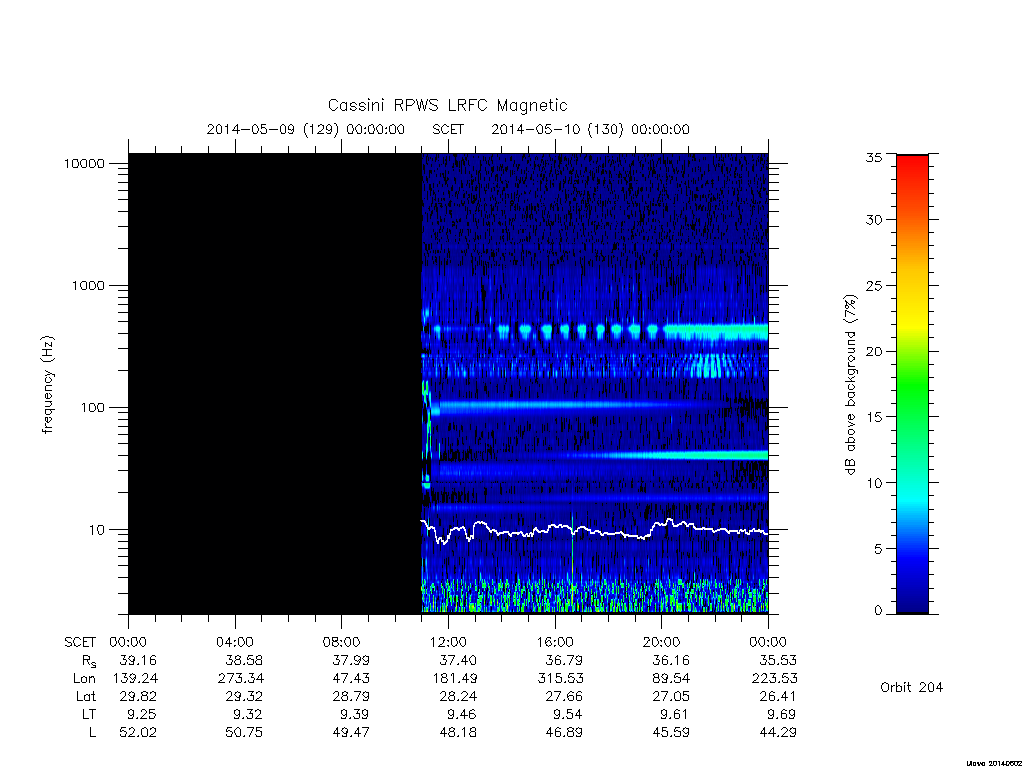Click the LT value '9.46'

coord(461,714)
